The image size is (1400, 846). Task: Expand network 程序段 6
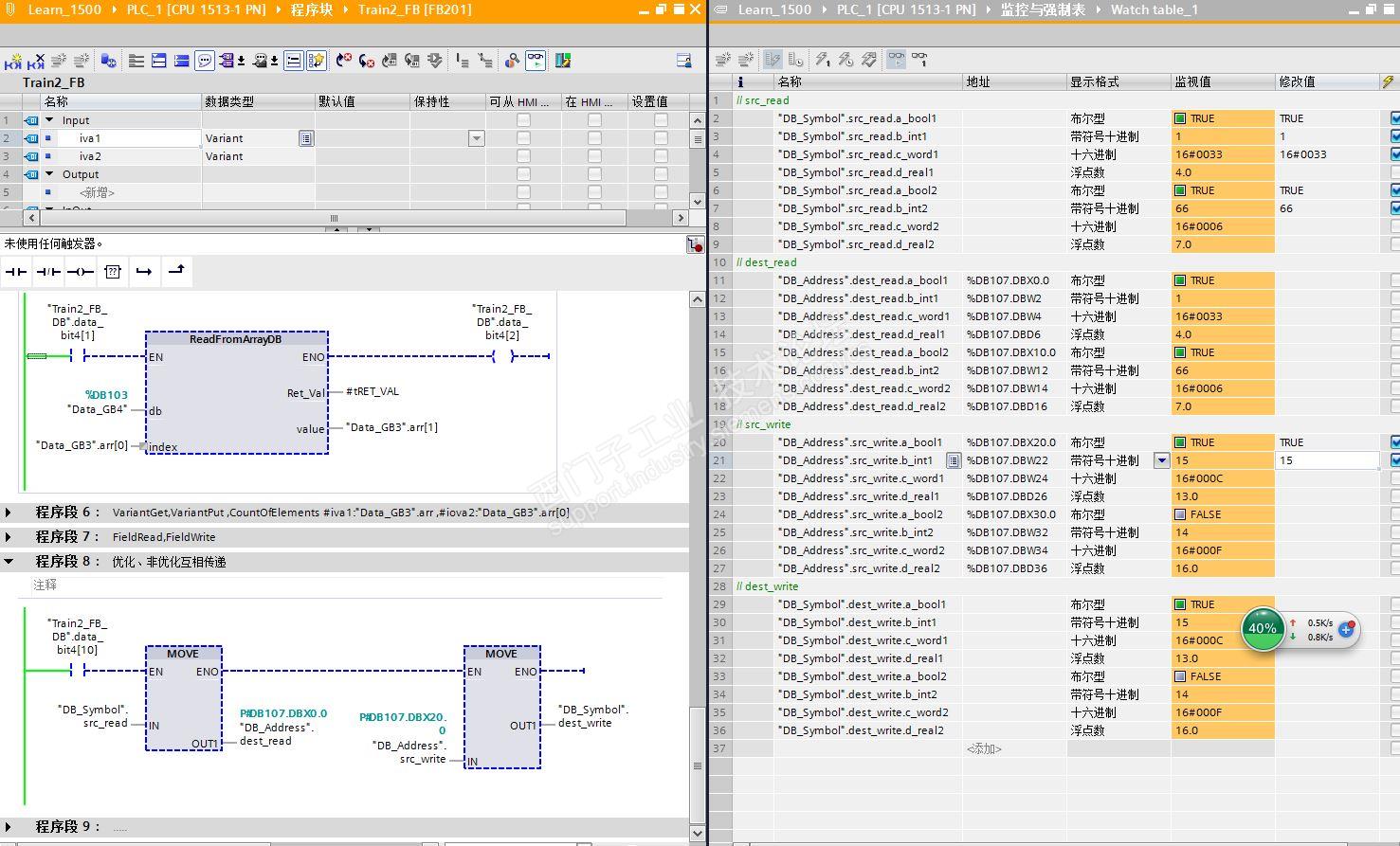(x=9, y=513)
